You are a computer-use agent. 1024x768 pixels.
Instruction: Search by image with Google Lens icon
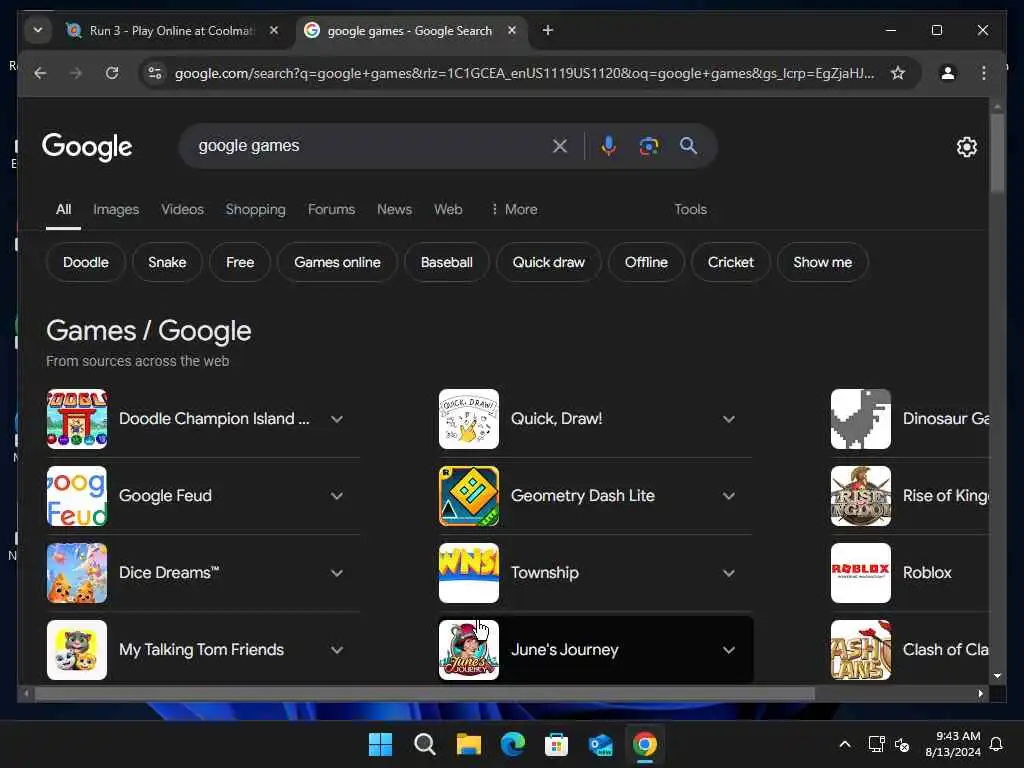[x=648, y=146]
